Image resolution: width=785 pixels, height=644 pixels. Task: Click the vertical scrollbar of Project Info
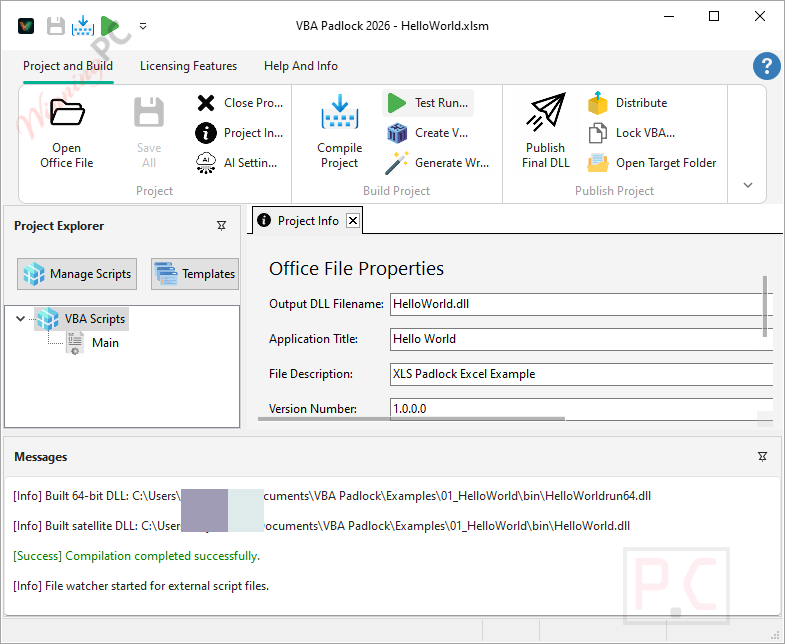(764, 306)
